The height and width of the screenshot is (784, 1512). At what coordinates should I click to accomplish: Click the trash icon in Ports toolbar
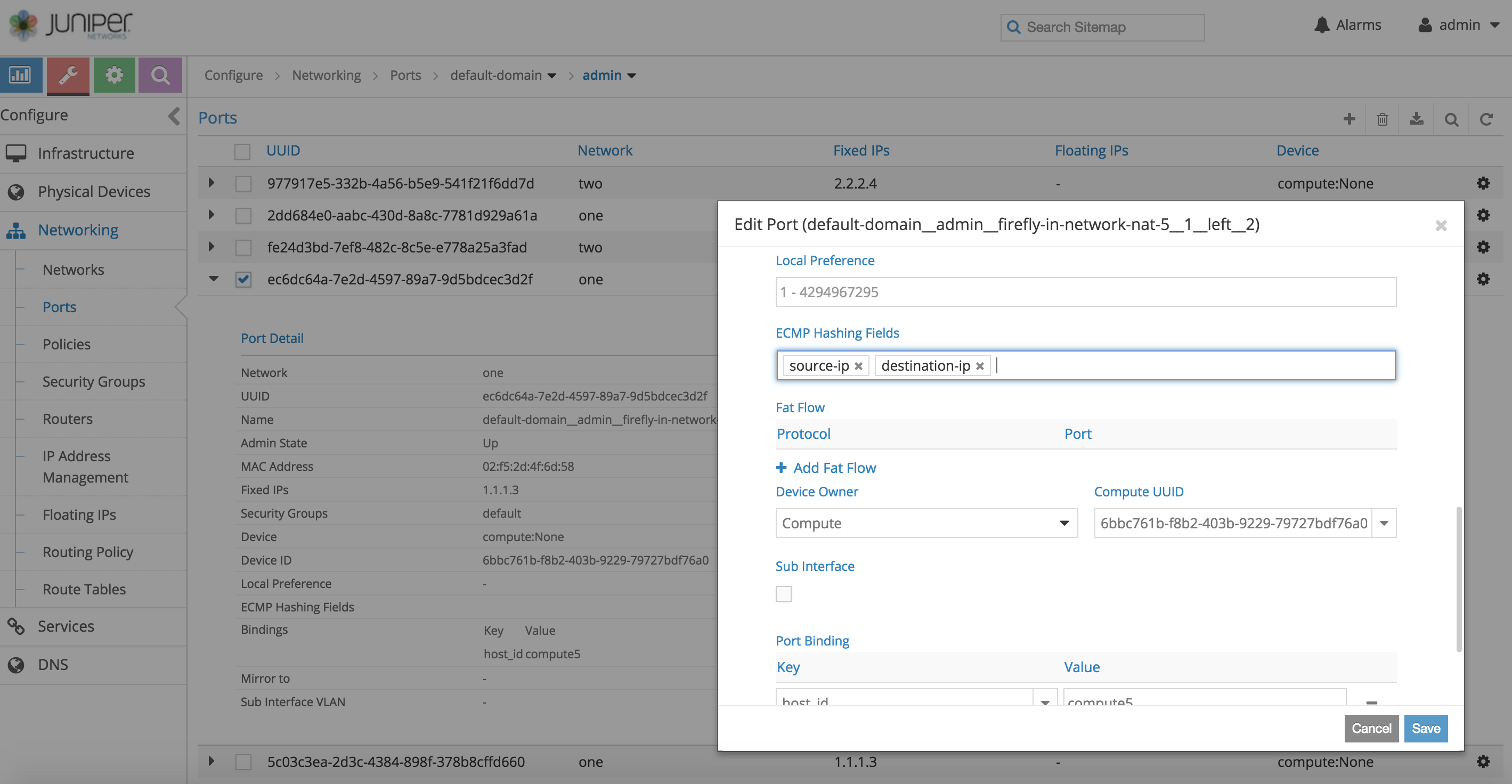tap(1383, 119)
